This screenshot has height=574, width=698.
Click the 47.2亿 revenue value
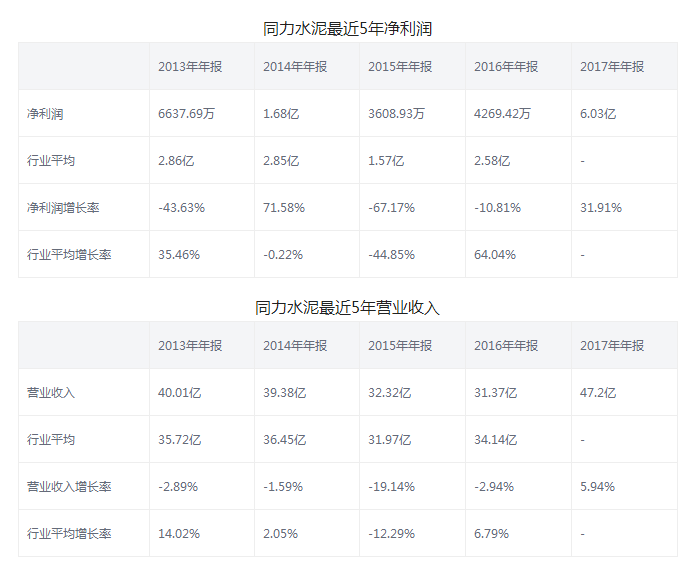click(598, 393)
